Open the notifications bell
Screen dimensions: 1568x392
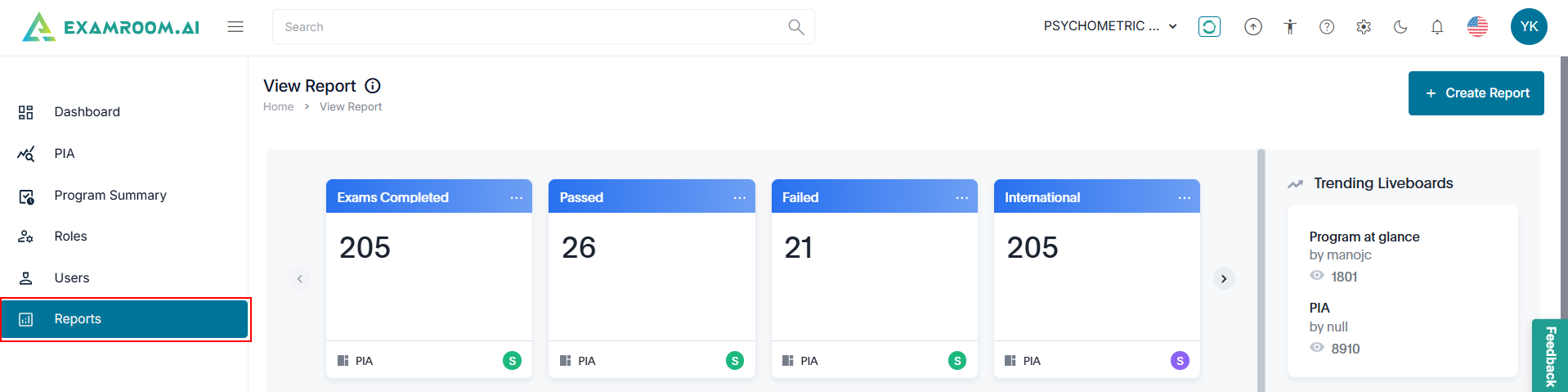pos(1437,27)
